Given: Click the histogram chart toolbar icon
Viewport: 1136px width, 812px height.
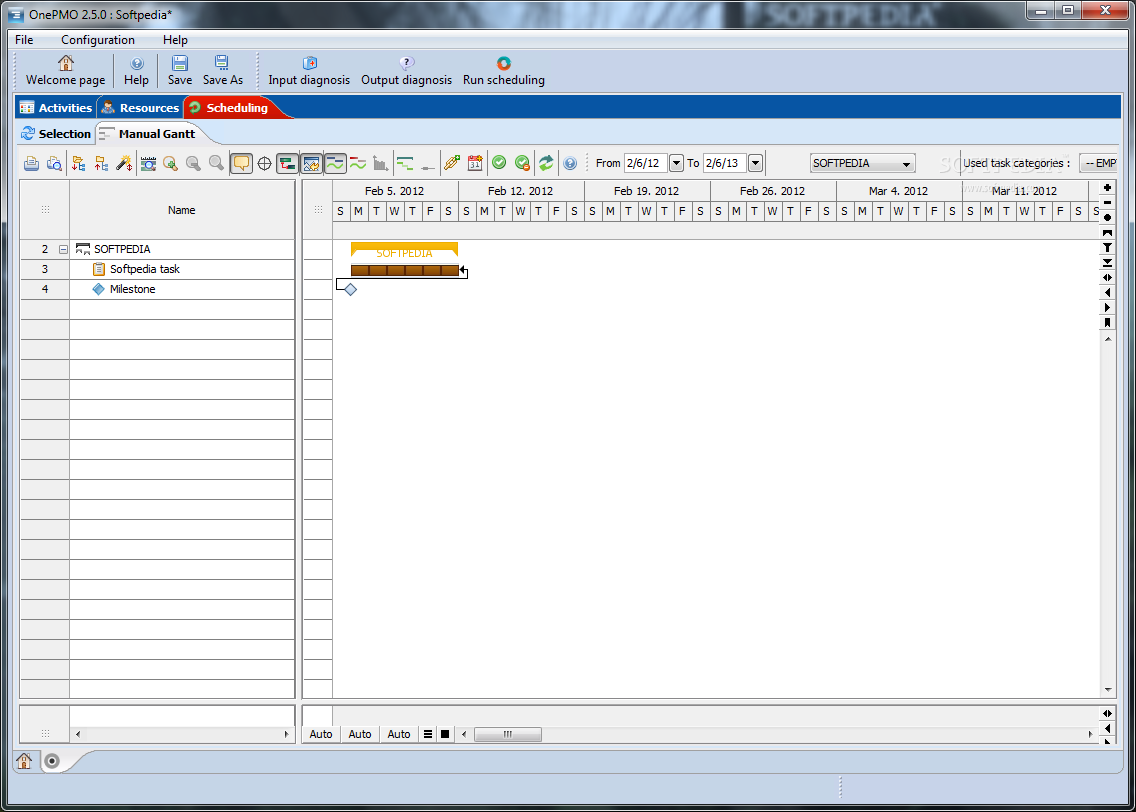Looking at the screenshot, I should (x=381, y=164).
